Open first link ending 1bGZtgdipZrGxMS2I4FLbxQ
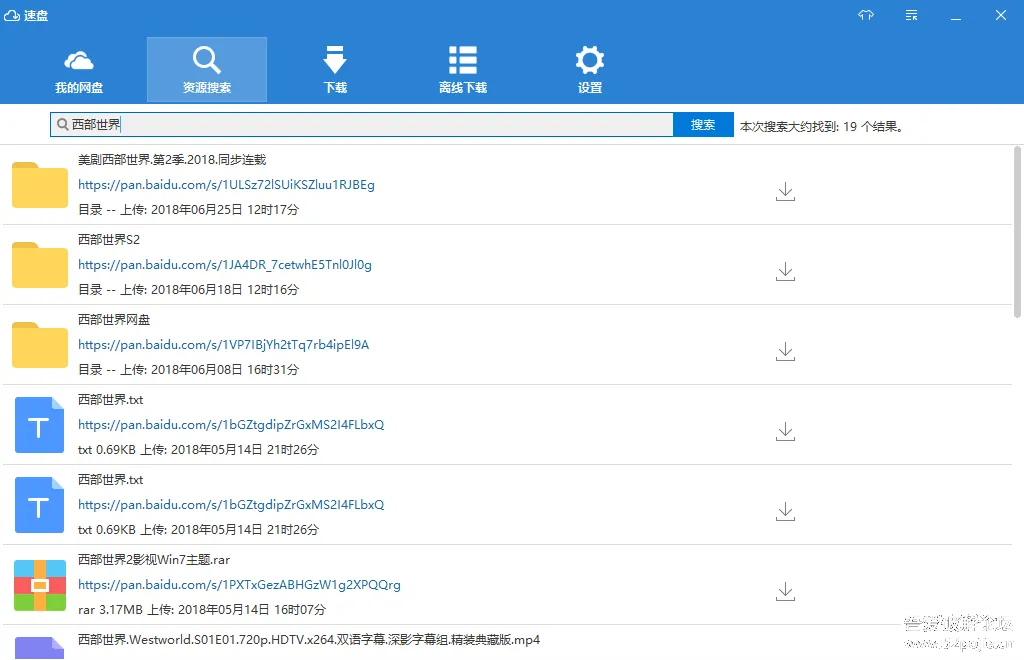 click(231, 424)
